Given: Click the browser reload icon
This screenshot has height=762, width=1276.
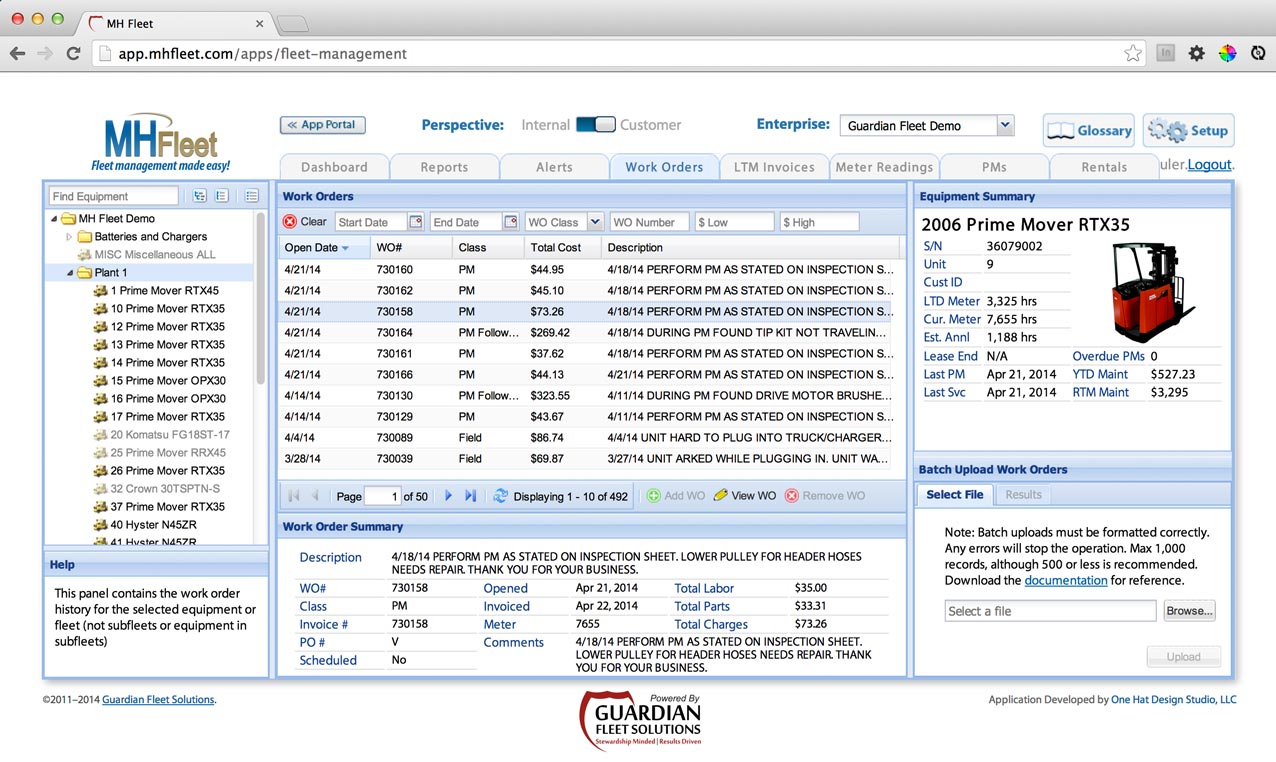Looking at the screenshot, I should [x=73, y=53].
